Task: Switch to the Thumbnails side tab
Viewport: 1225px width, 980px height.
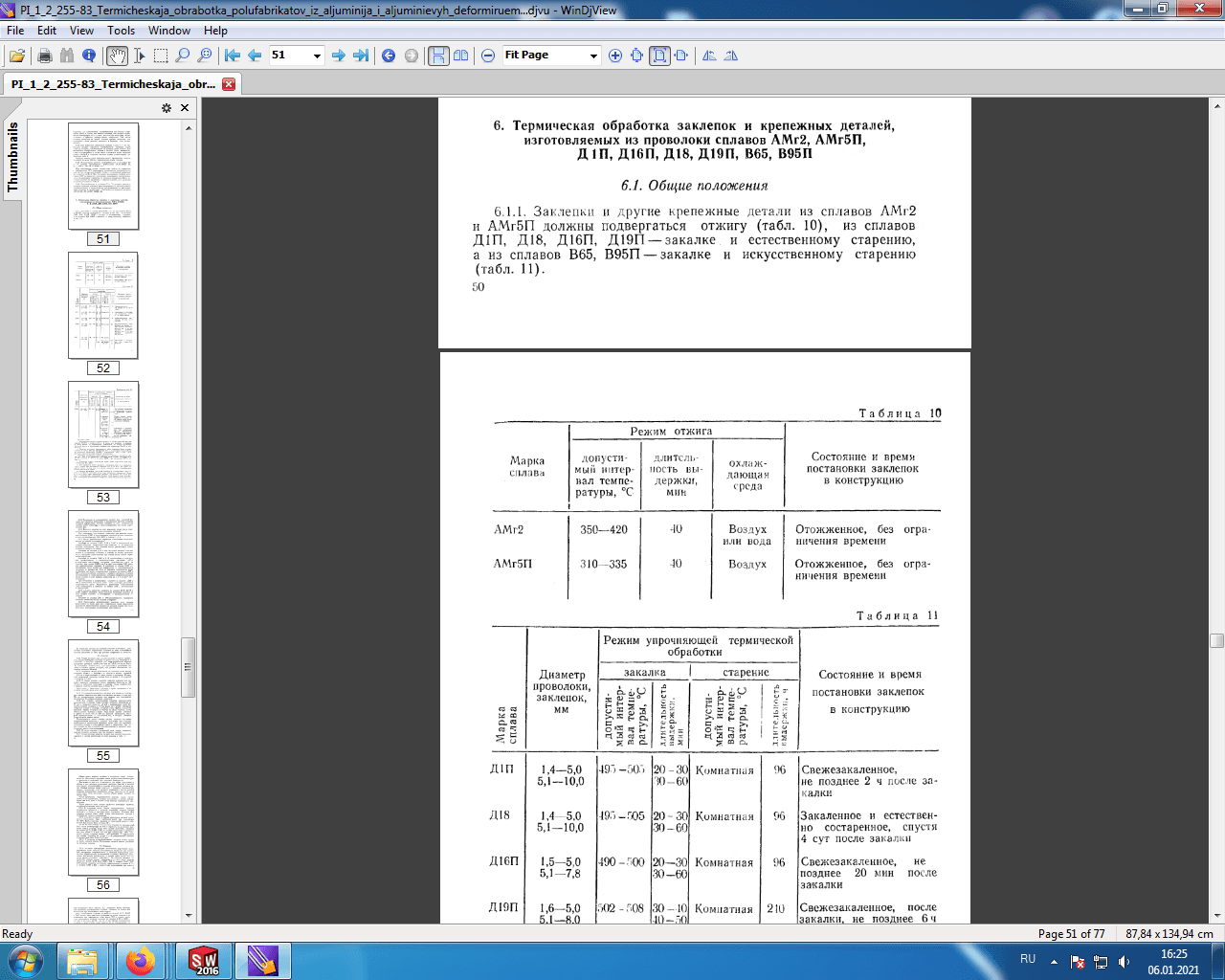Action: pos(13,157)
